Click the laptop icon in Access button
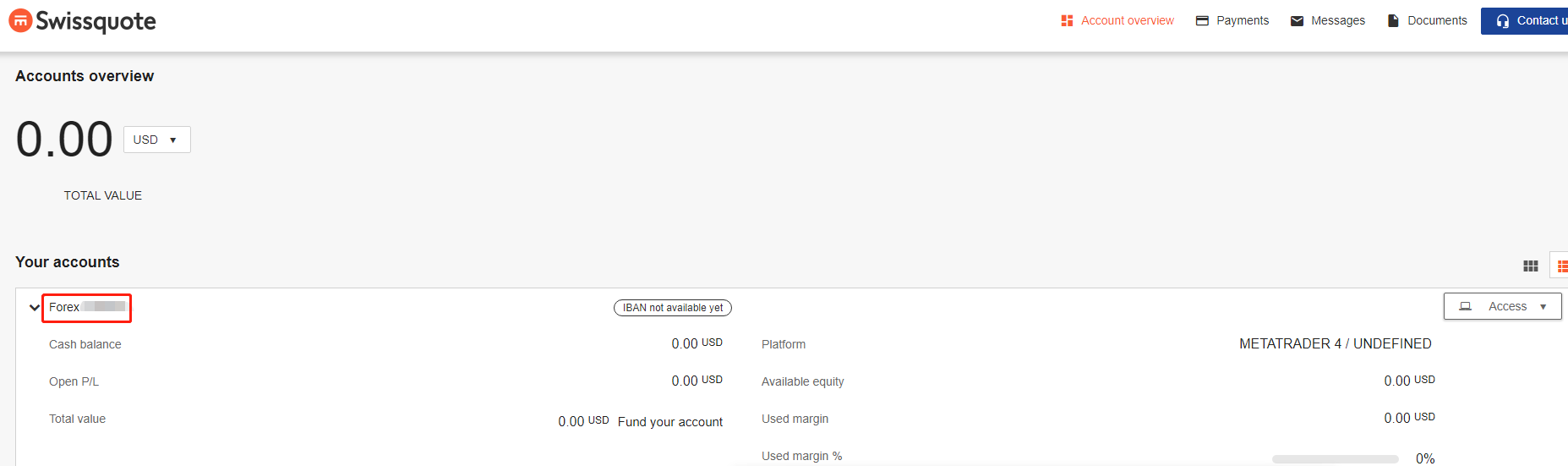1568x466 pixels. tap(1465, 307)
